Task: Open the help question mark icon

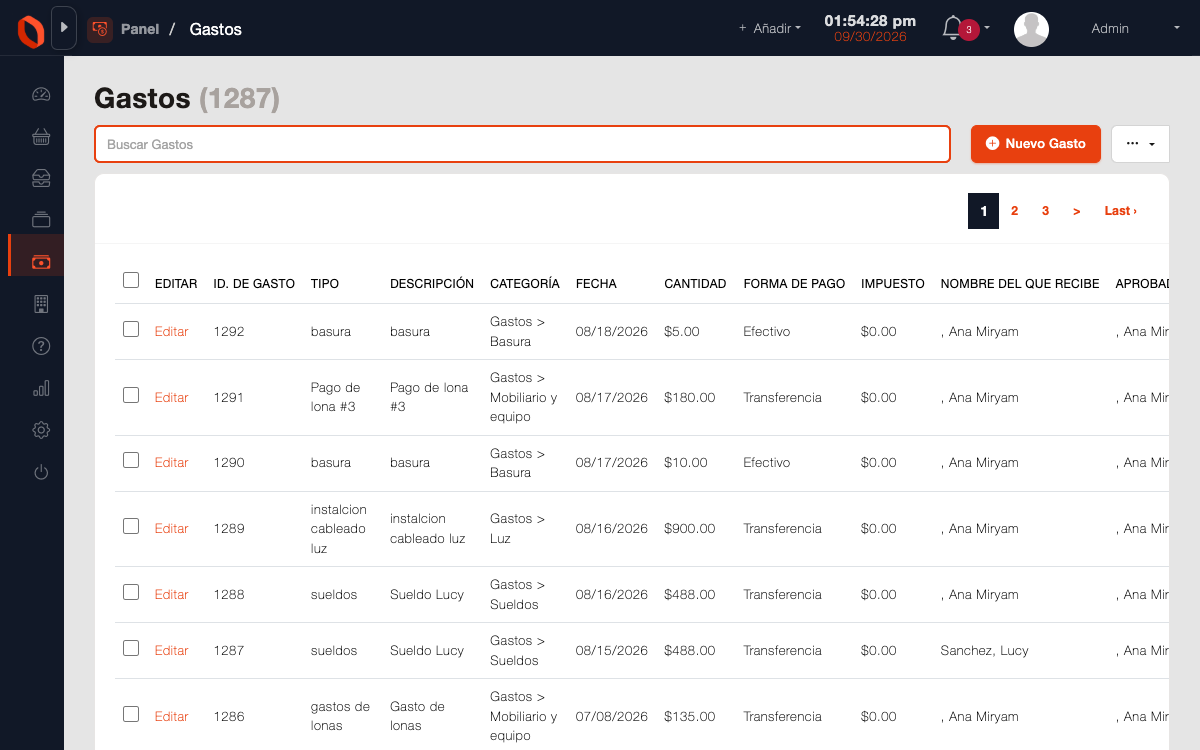Action: (x=41, y=346)
